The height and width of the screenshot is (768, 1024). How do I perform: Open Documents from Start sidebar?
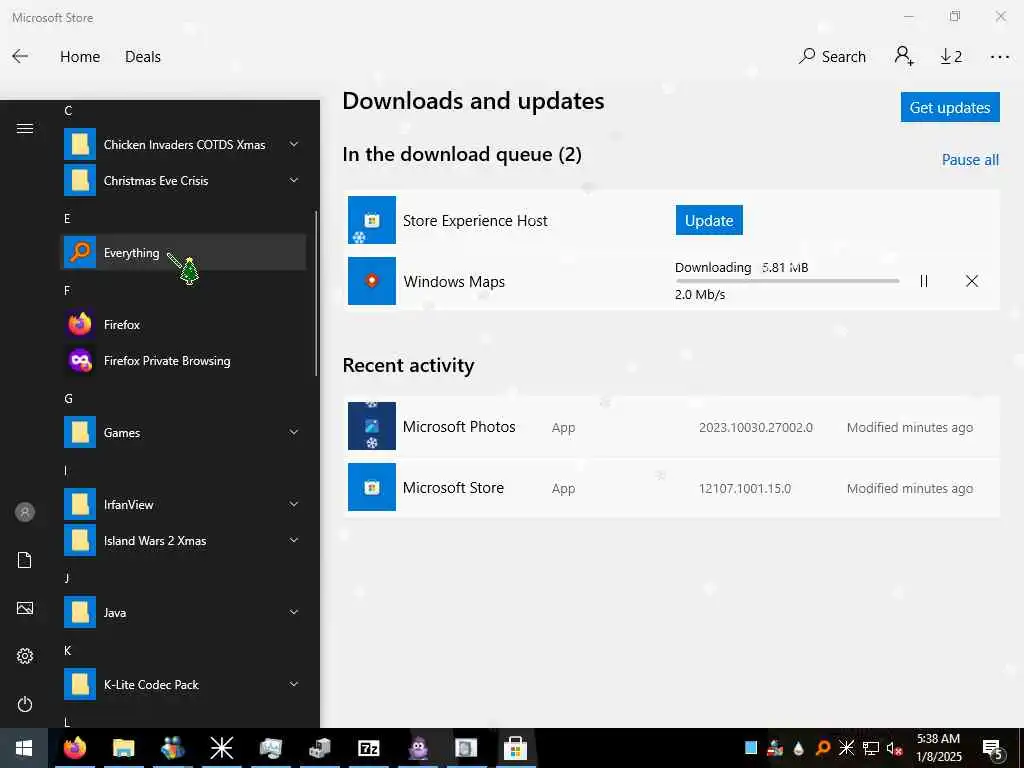(x=25, y=560)
